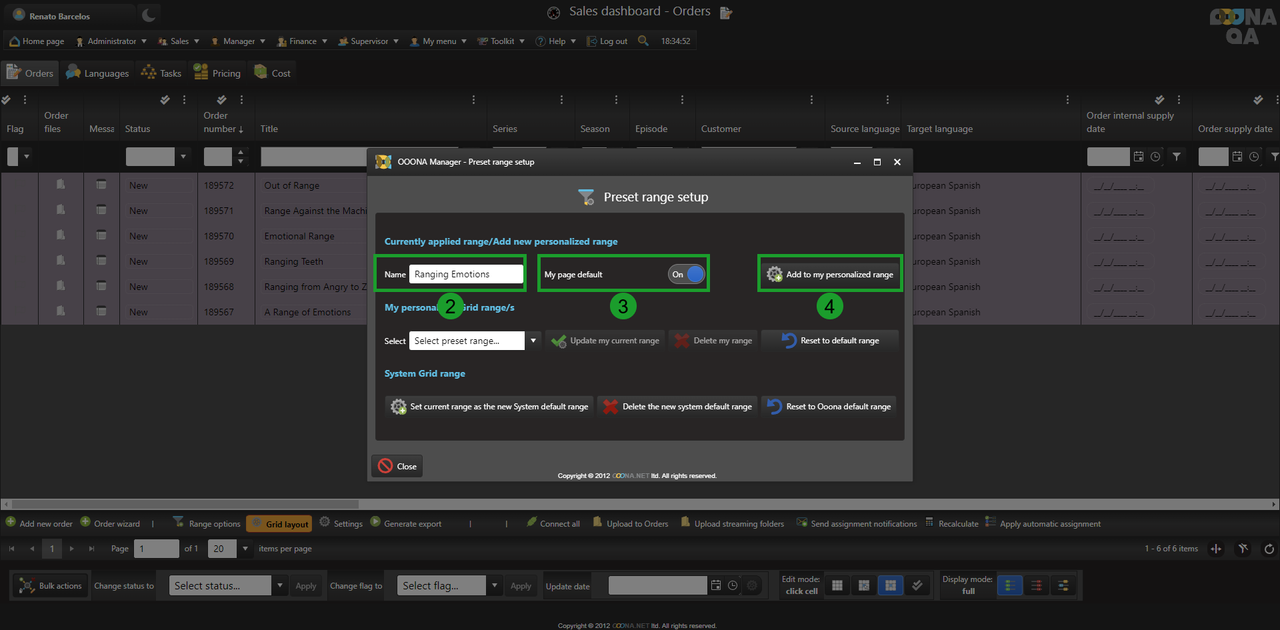Switch off the My page default toggle

coord(687,274)
